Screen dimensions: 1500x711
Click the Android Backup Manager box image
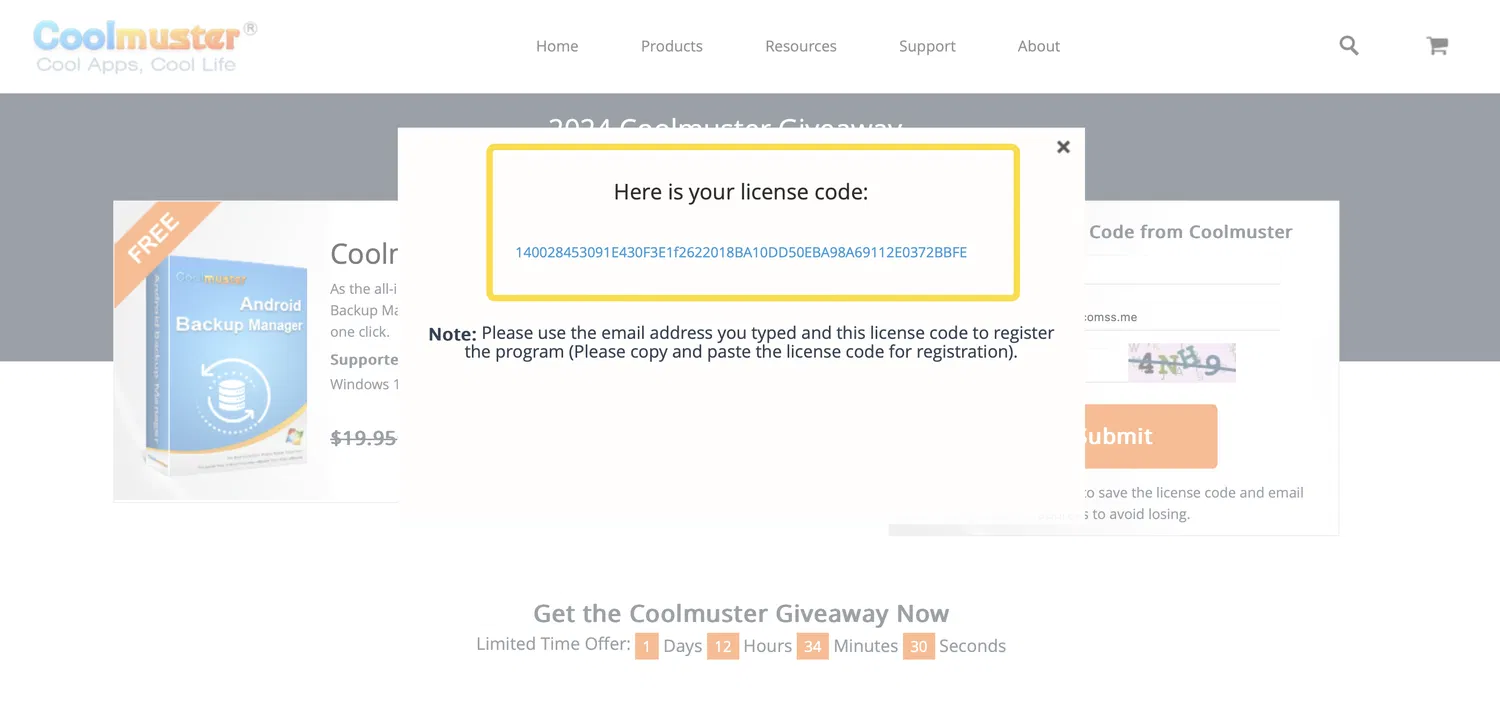227,367
